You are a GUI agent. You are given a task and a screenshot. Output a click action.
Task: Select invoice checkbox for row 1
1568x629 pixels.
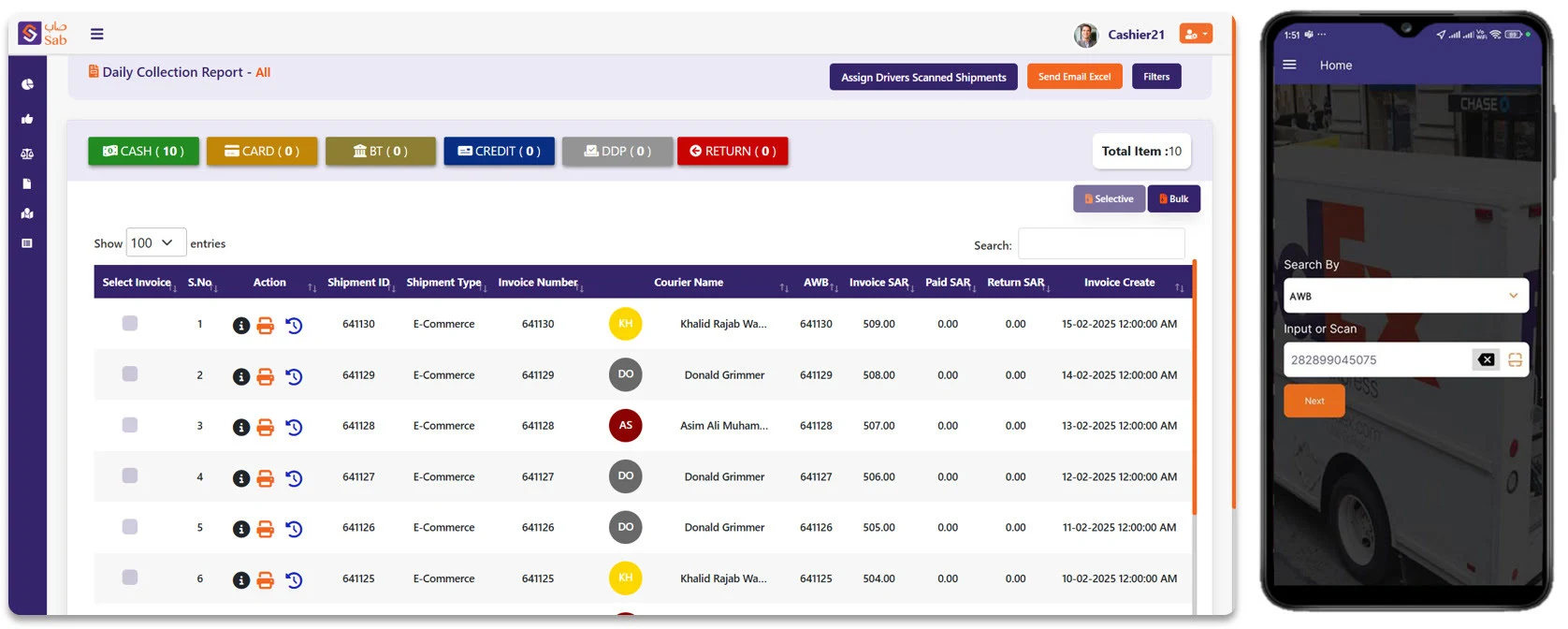(130, 323)
